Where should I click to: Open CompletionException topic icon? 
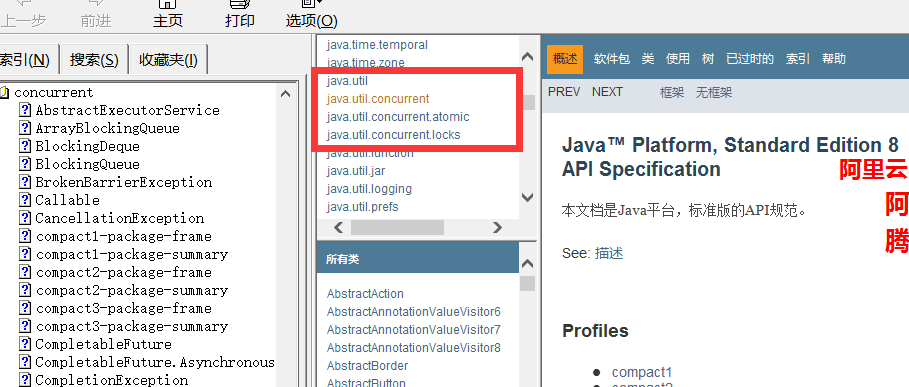pos(24,380)
